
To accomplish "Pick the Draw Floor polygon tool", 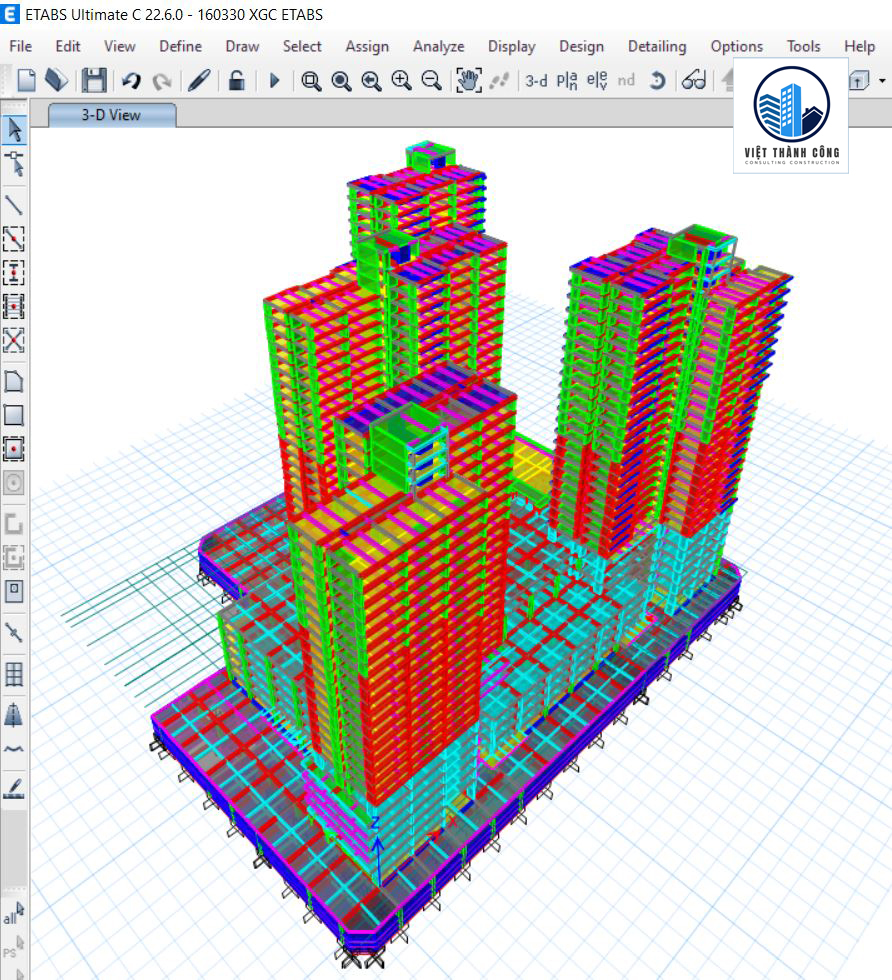I will (x=14, y=381).
